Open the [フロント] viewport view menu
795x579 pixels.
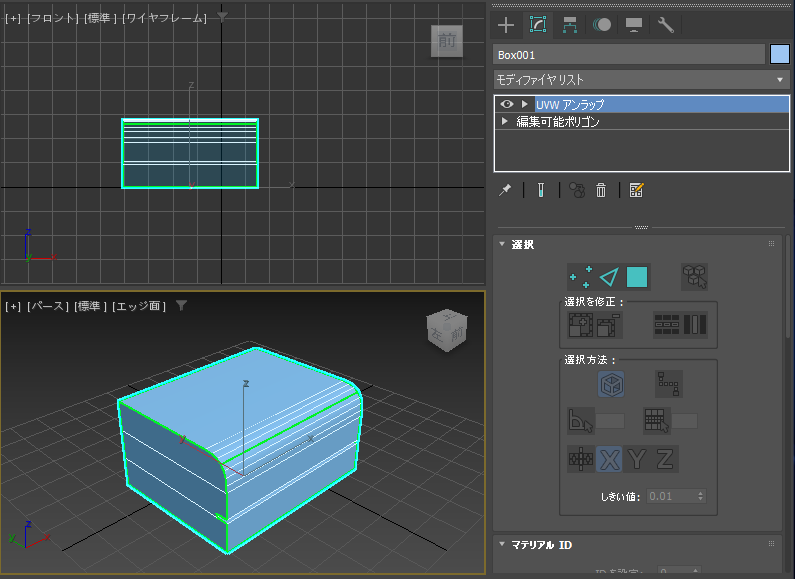pyautogui.click(x=53, y=19)
